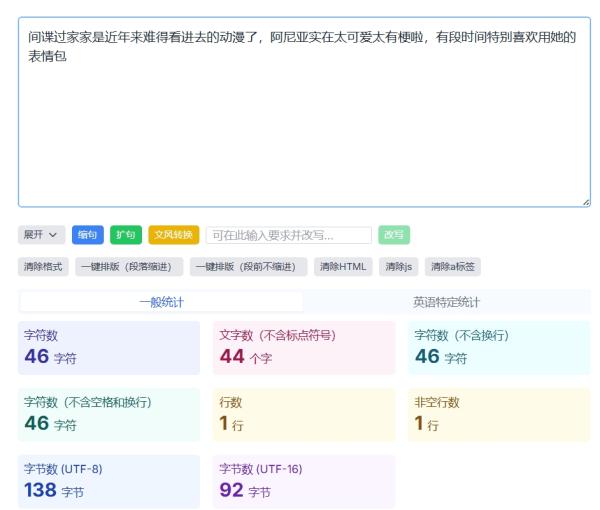Image resolution: width=600 pixels, height=510 pixels.
Task: Click 一键排版（段前不缩进） button
Action: (248, 267)
